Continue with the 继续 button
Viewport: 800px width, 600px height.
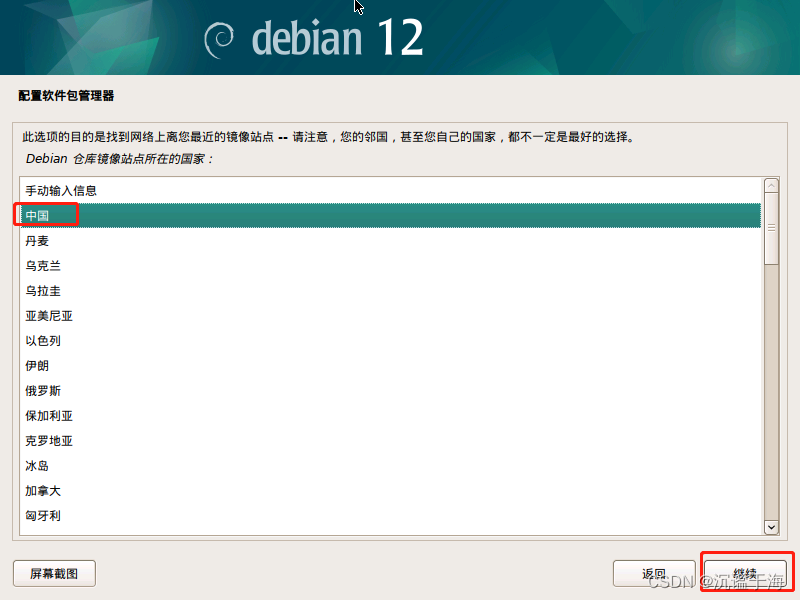tap(745, 573)
